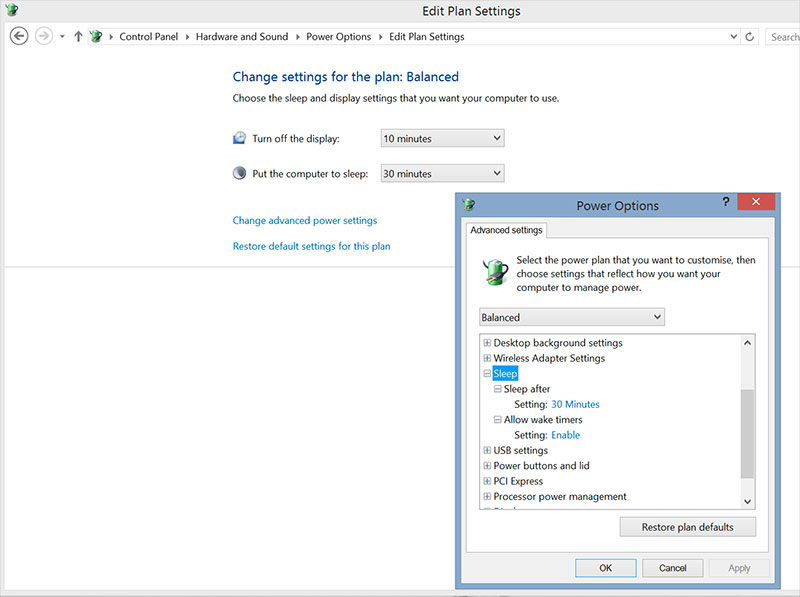Expand PCI Express node
Image resolution: width=800 pixels, height=597 pixels.
click(x=487, y=481)
